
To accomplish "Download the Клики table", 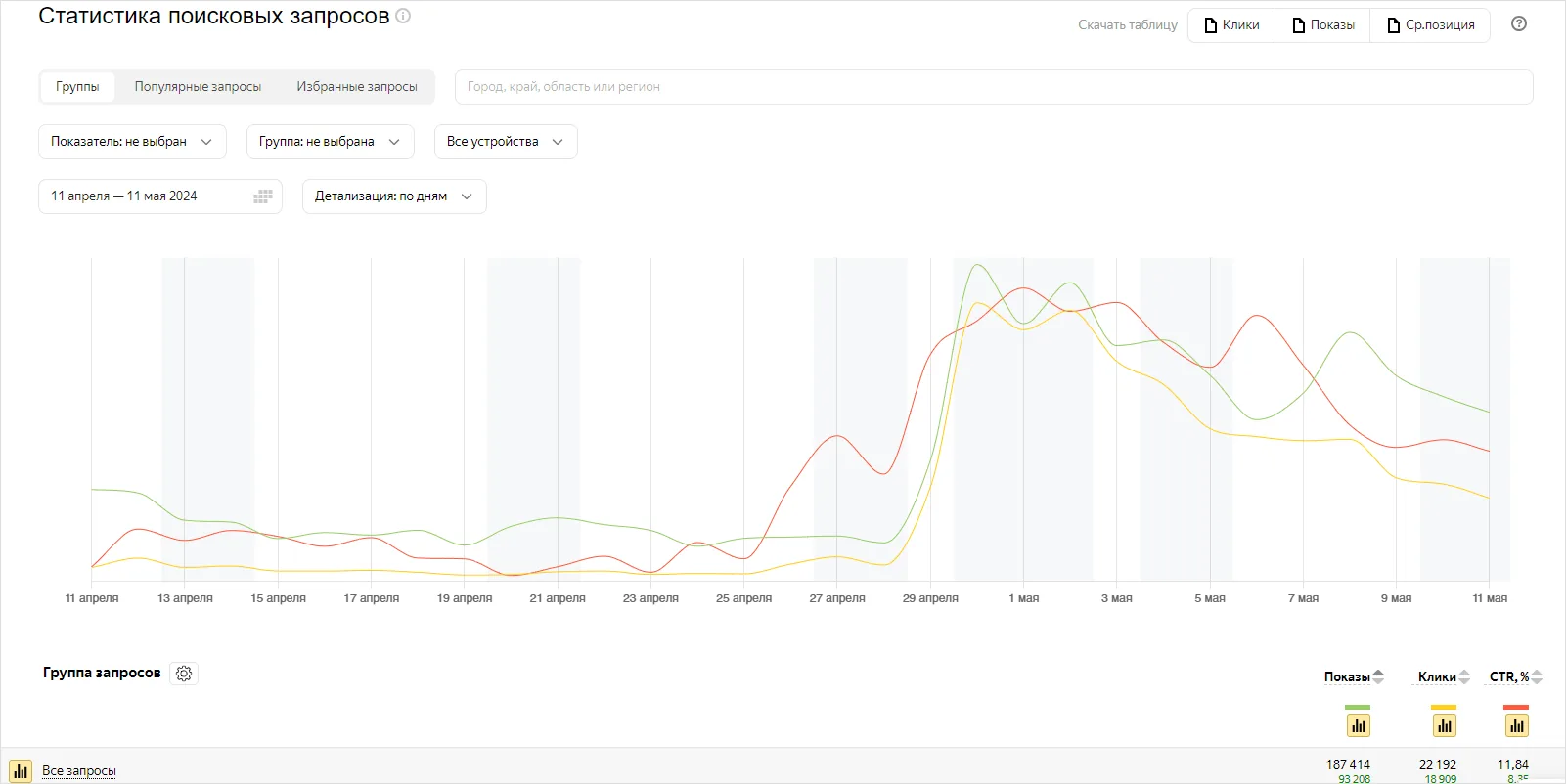I will pos(1231,25).
